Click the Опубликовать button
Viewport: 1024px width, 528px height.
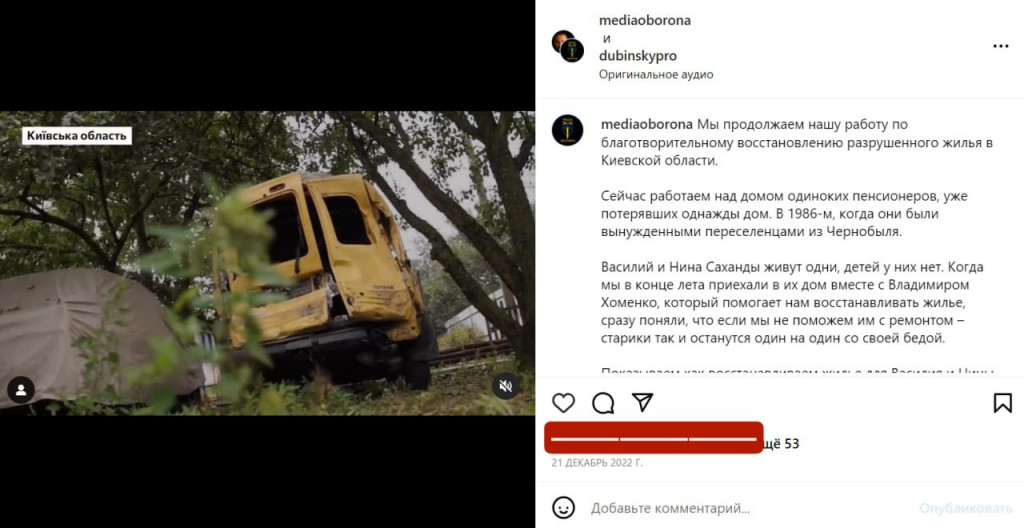point(965,508)
